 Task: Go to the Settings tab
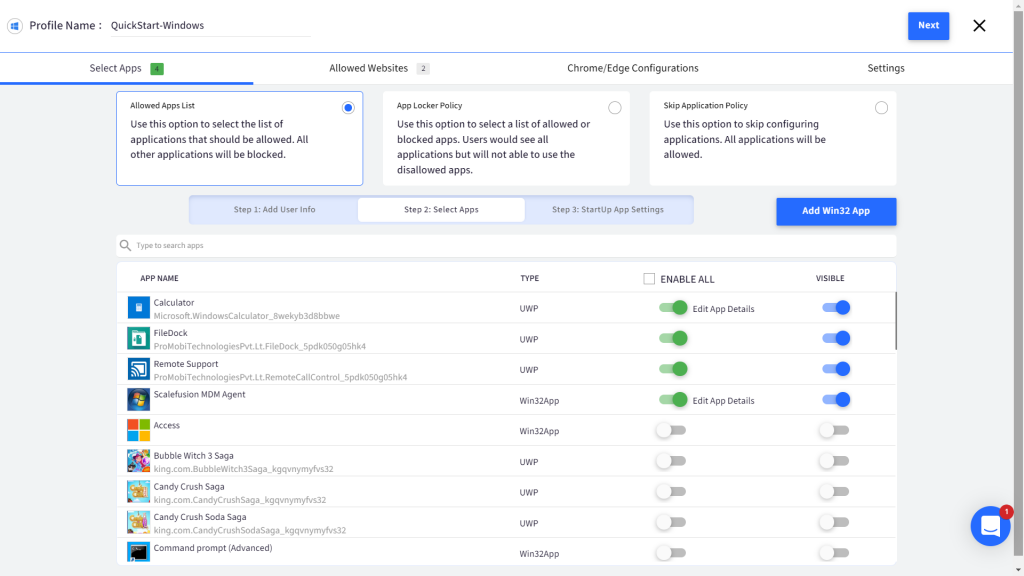pyautogui.click(x=886, y=69)
